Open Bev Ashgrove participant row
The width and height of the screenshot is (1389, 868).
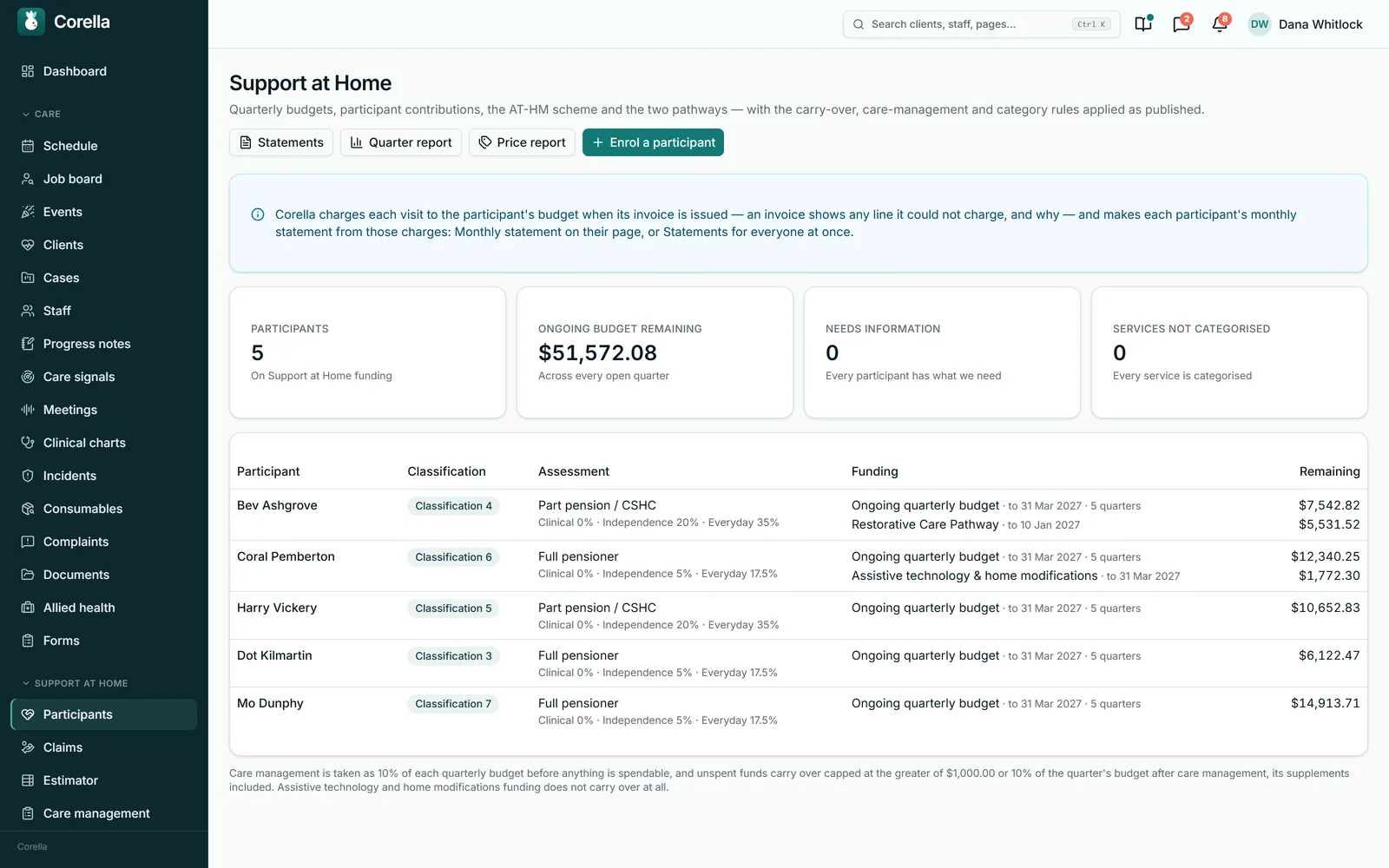point(799,515)
